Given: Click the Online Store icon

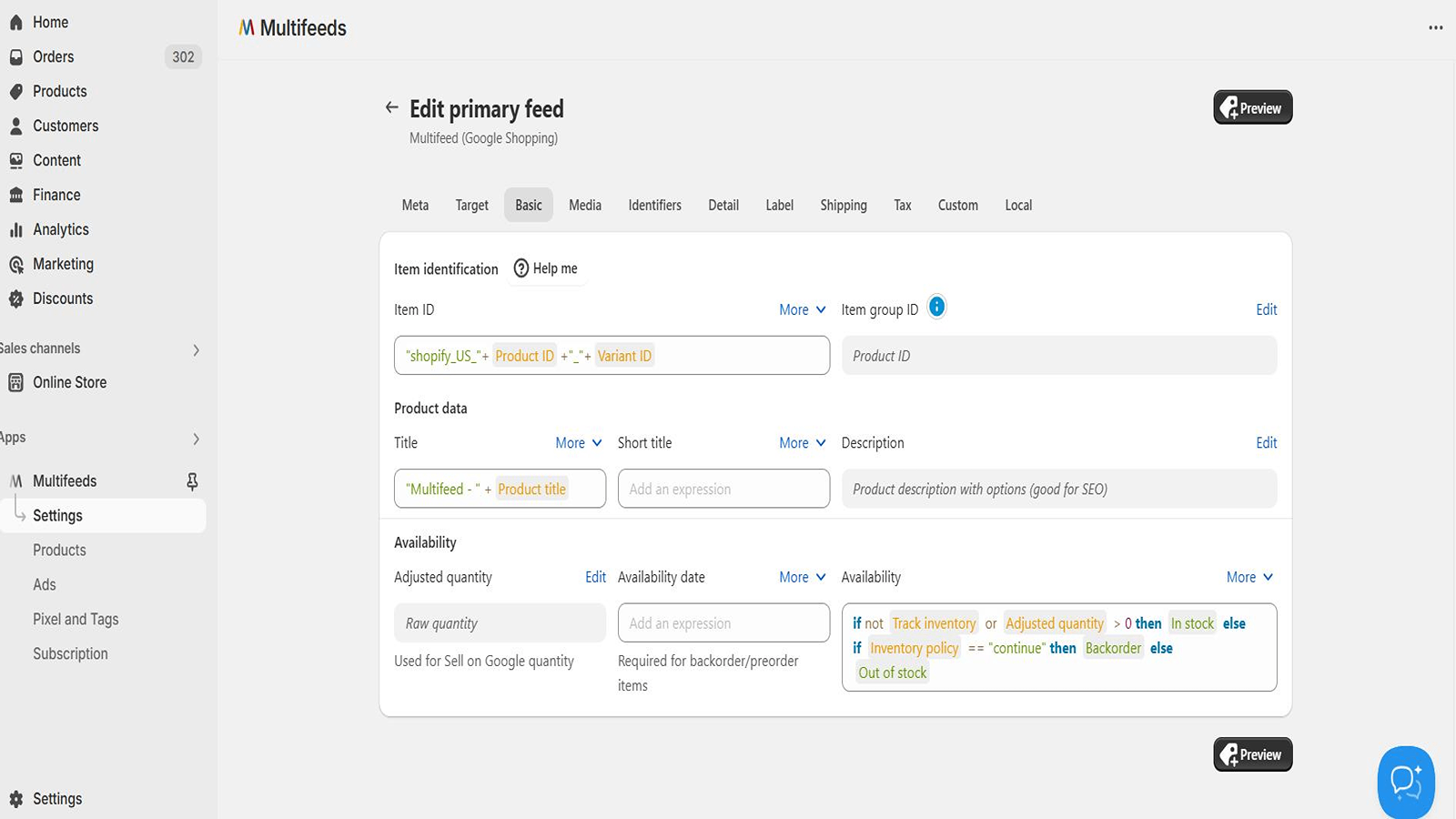Looking at the screenshot, I should click(x=15, y=382).
